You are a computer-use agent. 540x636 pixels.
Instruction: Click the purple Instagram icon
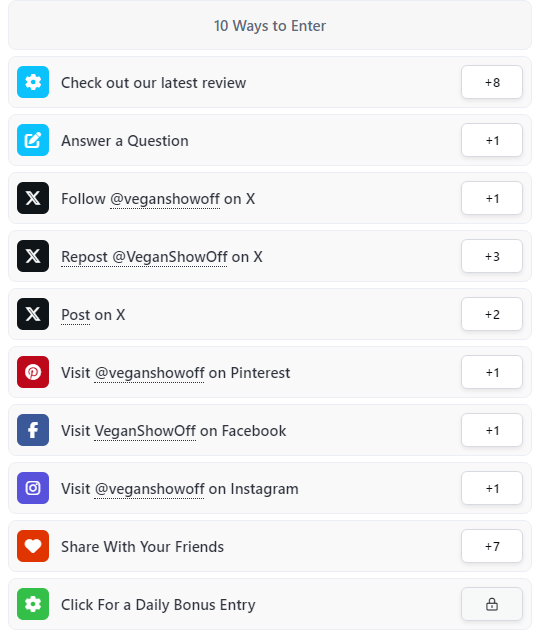click(33, 488)
